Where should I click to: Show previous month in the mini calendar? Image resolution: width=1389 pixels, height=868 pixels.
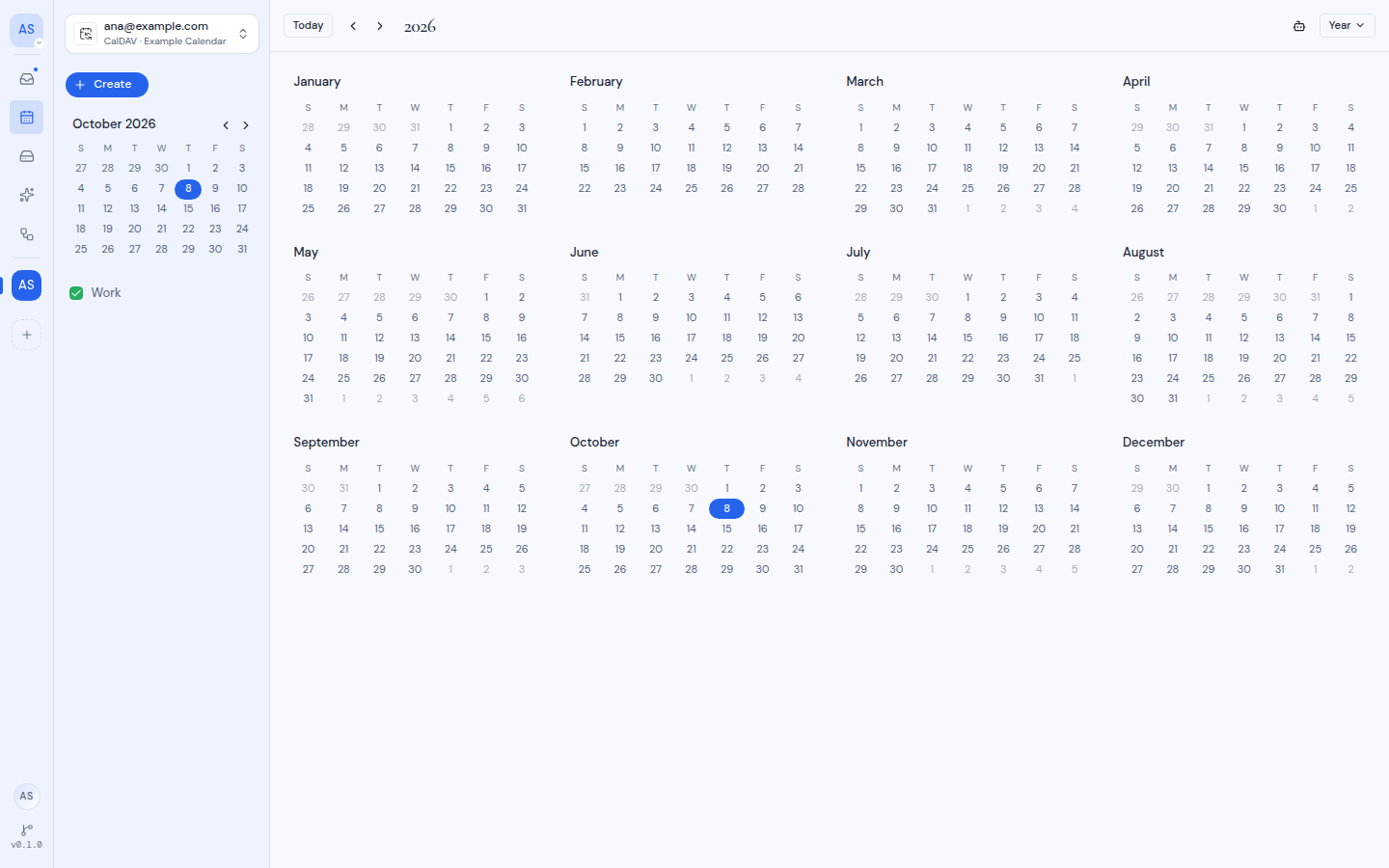point(226,125)
